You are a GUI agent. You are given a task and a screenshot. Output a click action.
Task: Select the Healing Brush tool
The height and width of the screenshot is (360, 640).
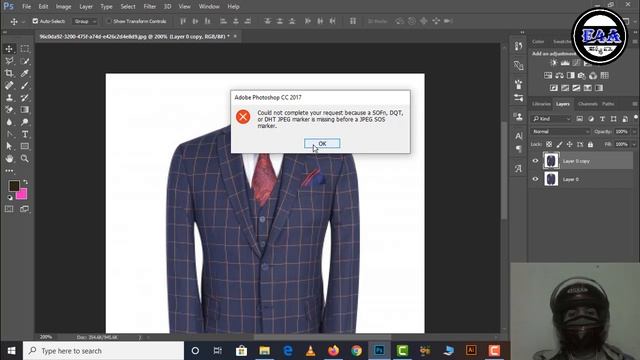tap(9, 85)
